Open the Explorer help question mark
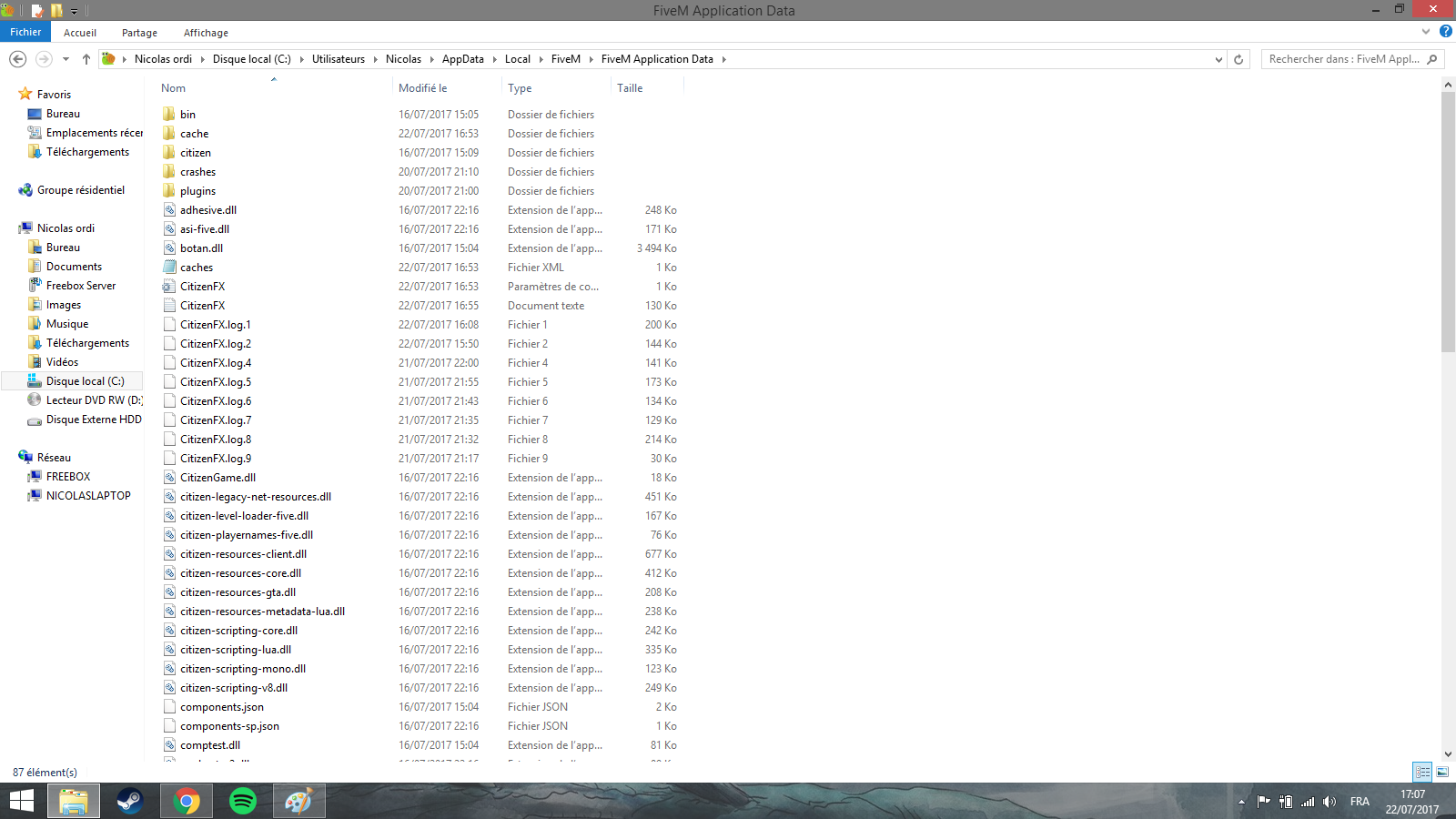Viewport: 1456px width, 819px height. pos(1446,31)
